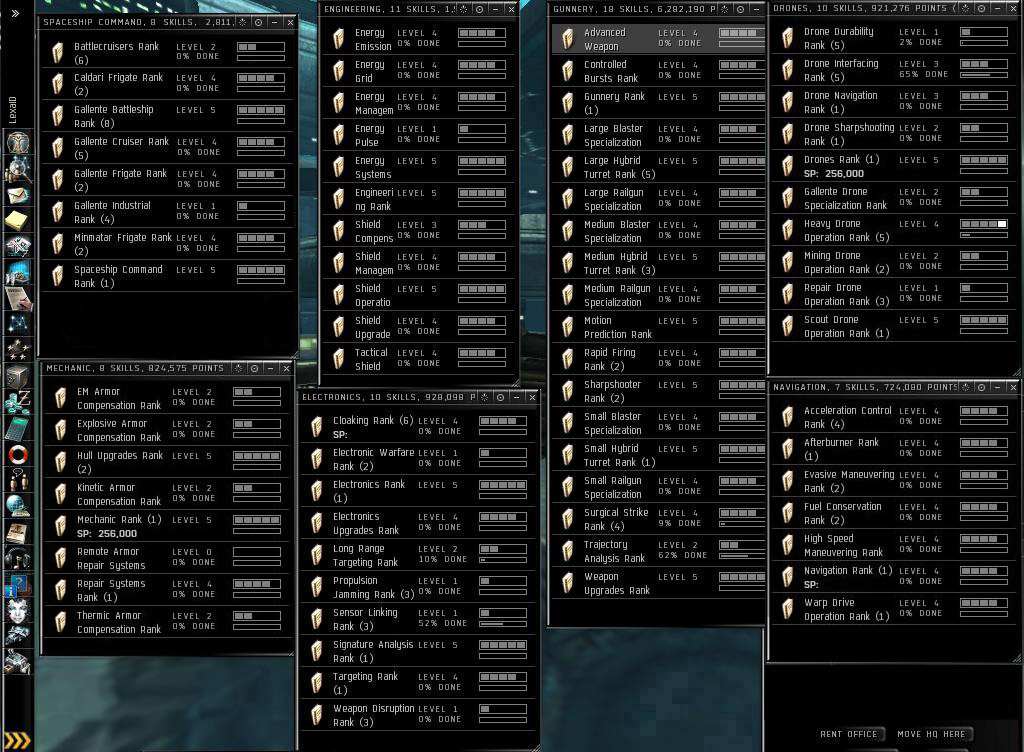Click the Sensor Linking level progress bar
The height and width of the screenshot is (752, 1024).
click(x=503, y=613)
